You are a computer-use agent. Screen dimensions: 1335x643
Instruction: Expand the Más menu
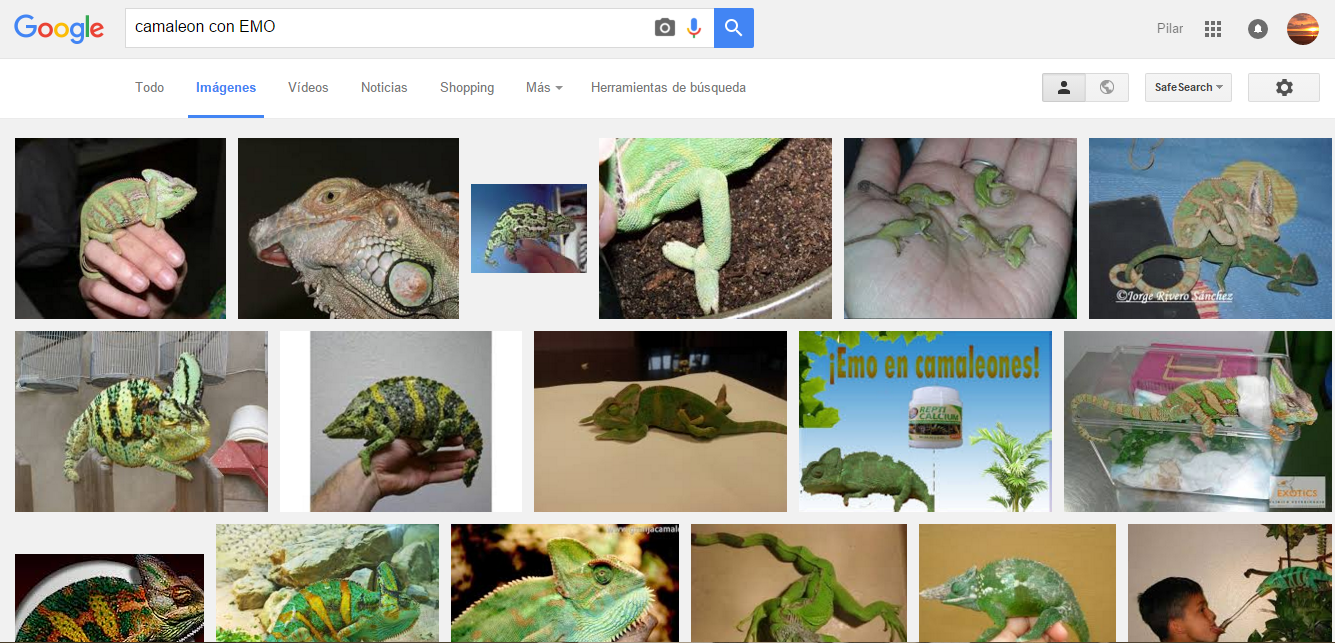[x=543, y=88]
